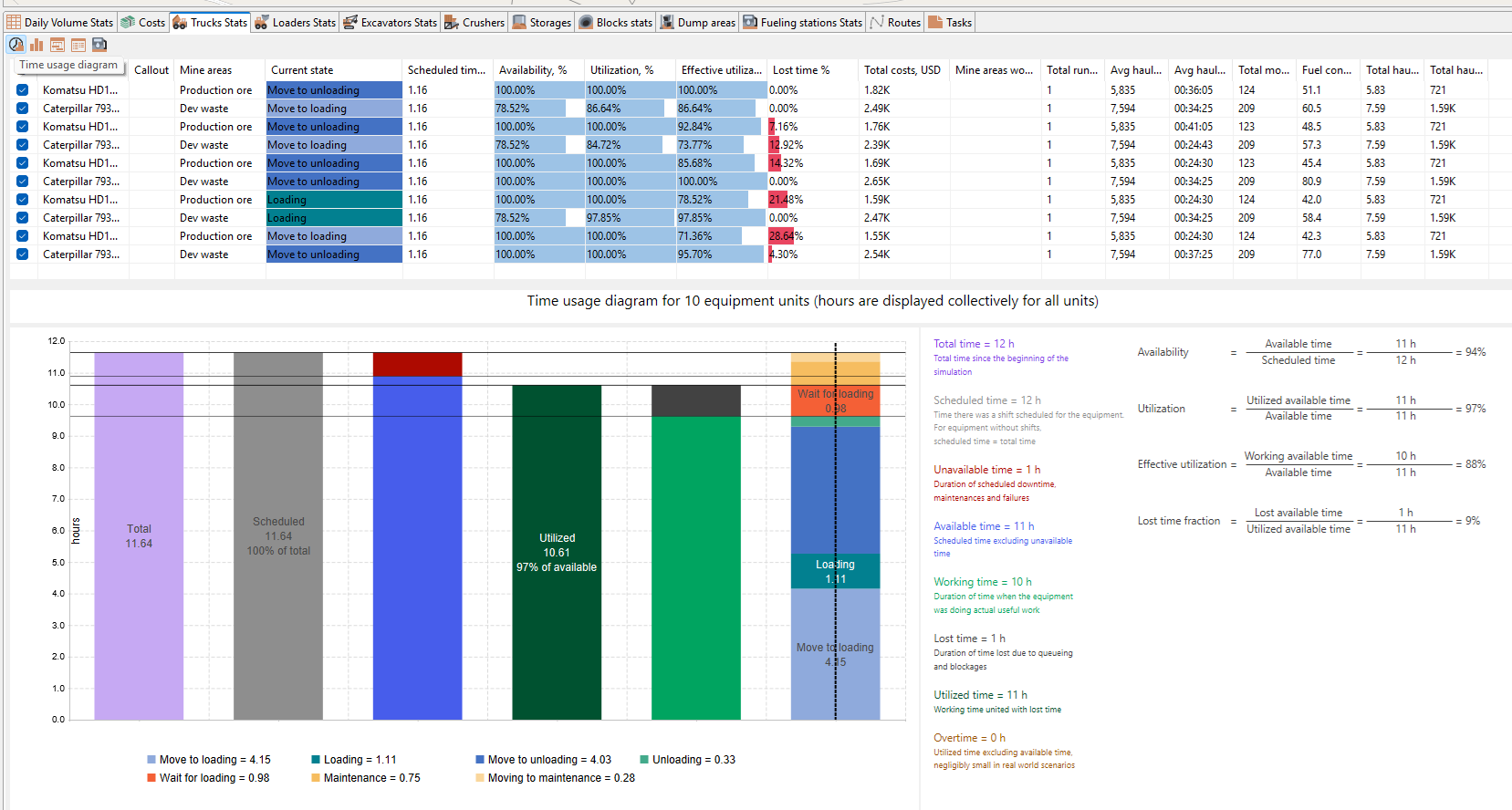Click the purple Total 11.64 bar
The image size is (1512, 810).
(x=139, y=536)
